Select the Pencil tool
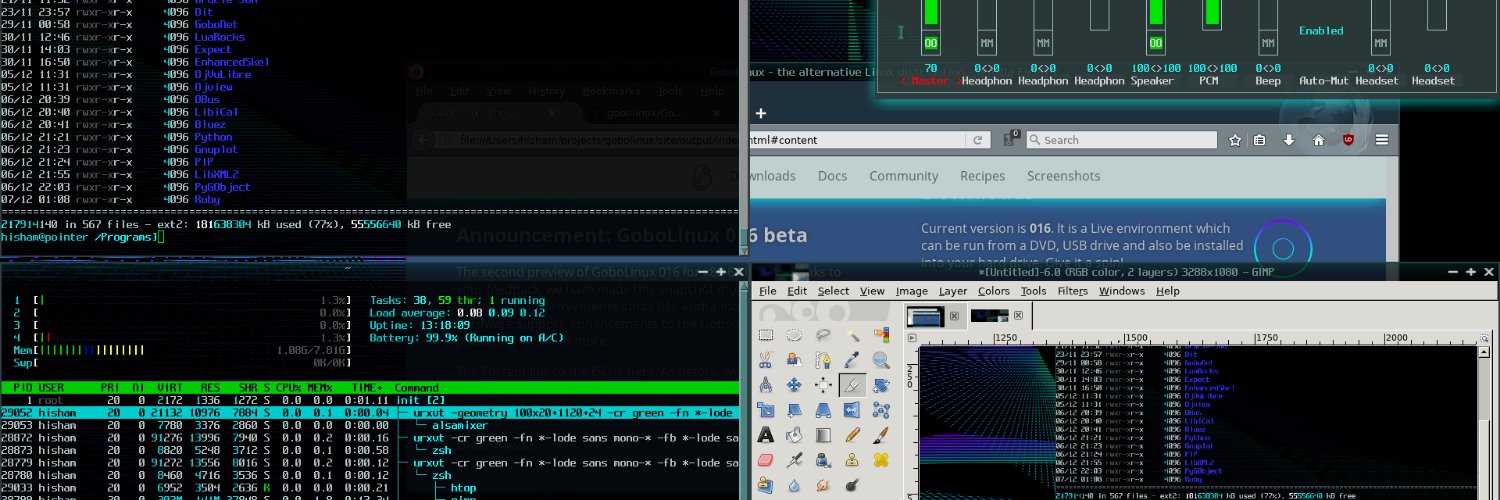The width and height of the screenshot is (1500, 500). click(x=852, y=435)
